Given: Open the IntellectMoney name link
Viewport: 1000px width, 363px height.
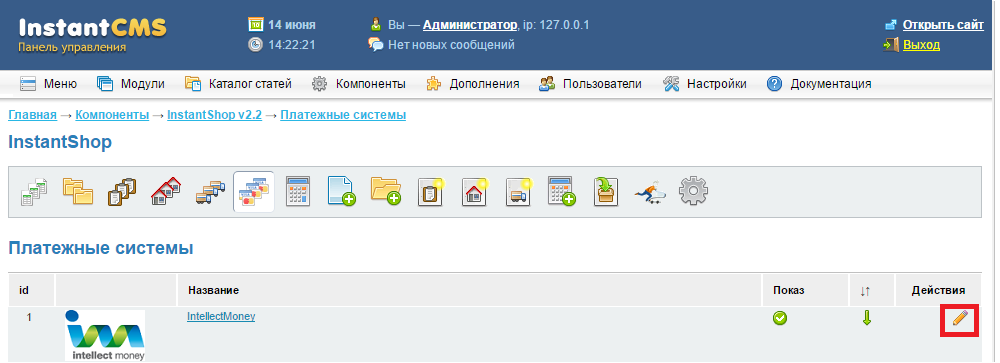Looking at the screenshot, I should click(221, 316).
